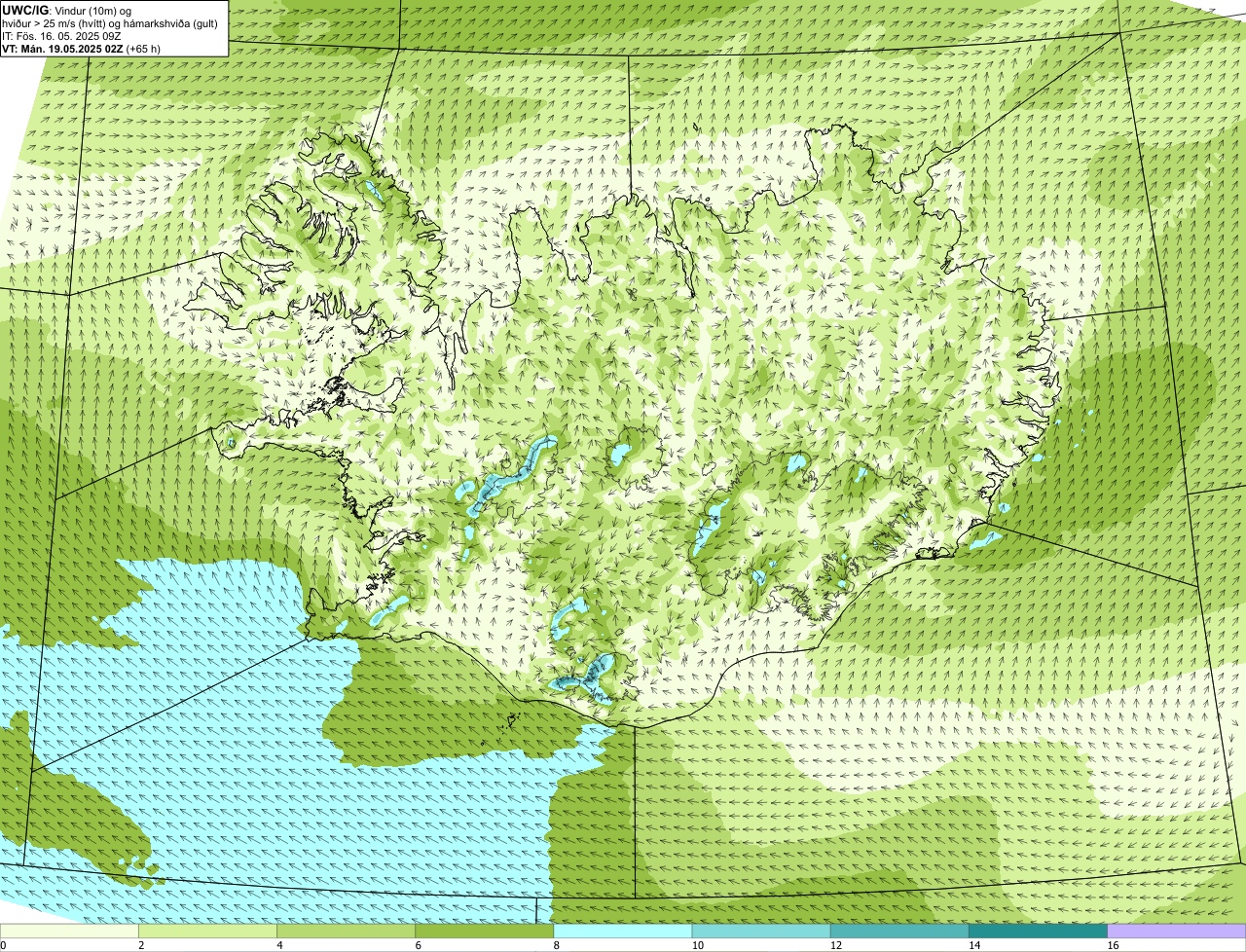The width and height of the screenshot is (1246, 952).
Task: Click the legend value label "16"
Action: click(x=1112, y=945)
